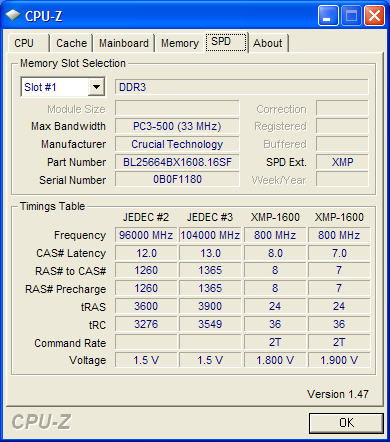
Task: Click part number BL25664BX1608.16SF
Action: coord(177,162)
